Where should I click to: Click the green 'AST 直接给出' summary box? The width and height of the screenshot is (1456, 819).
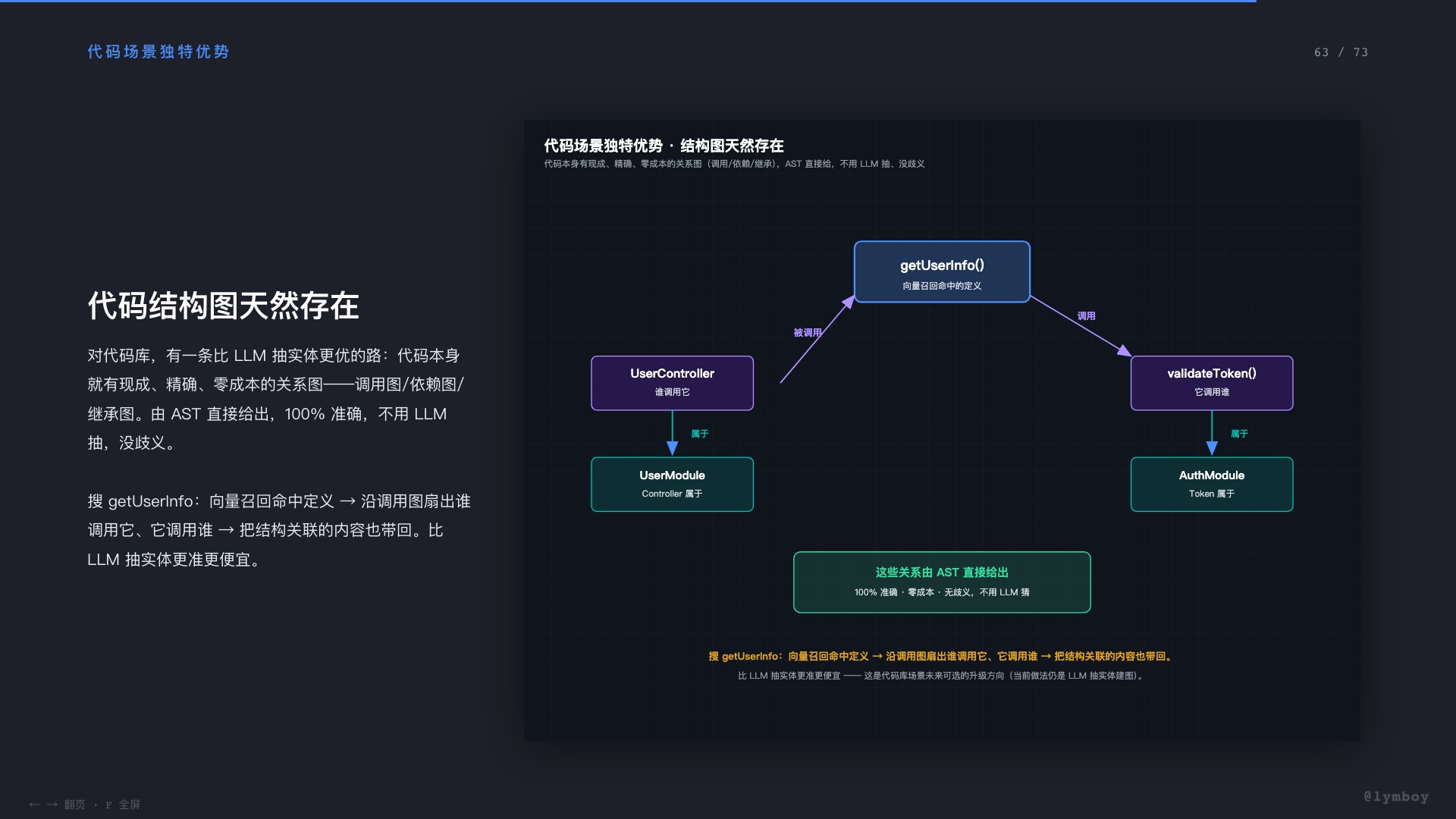click(942, 582)
